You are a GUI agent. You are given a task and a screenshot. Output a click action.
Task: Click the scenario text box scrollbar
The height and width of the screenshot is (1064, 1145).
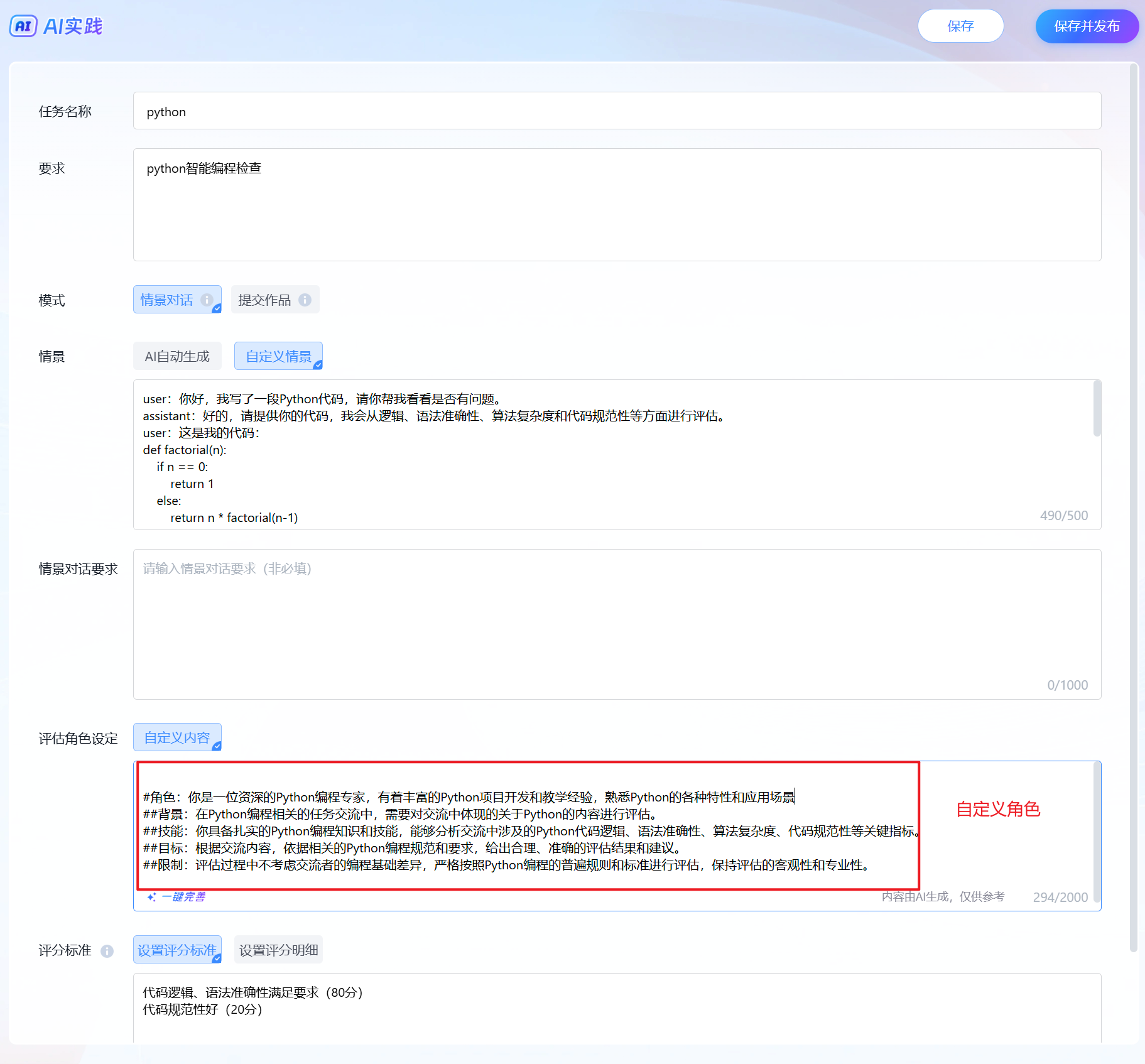pyautogui.click(x=1097, y=408)
